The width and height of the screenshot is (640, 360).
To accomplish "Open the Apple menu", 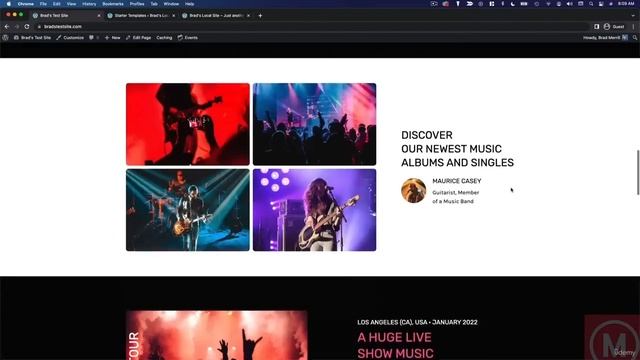I will pos(9,4).
